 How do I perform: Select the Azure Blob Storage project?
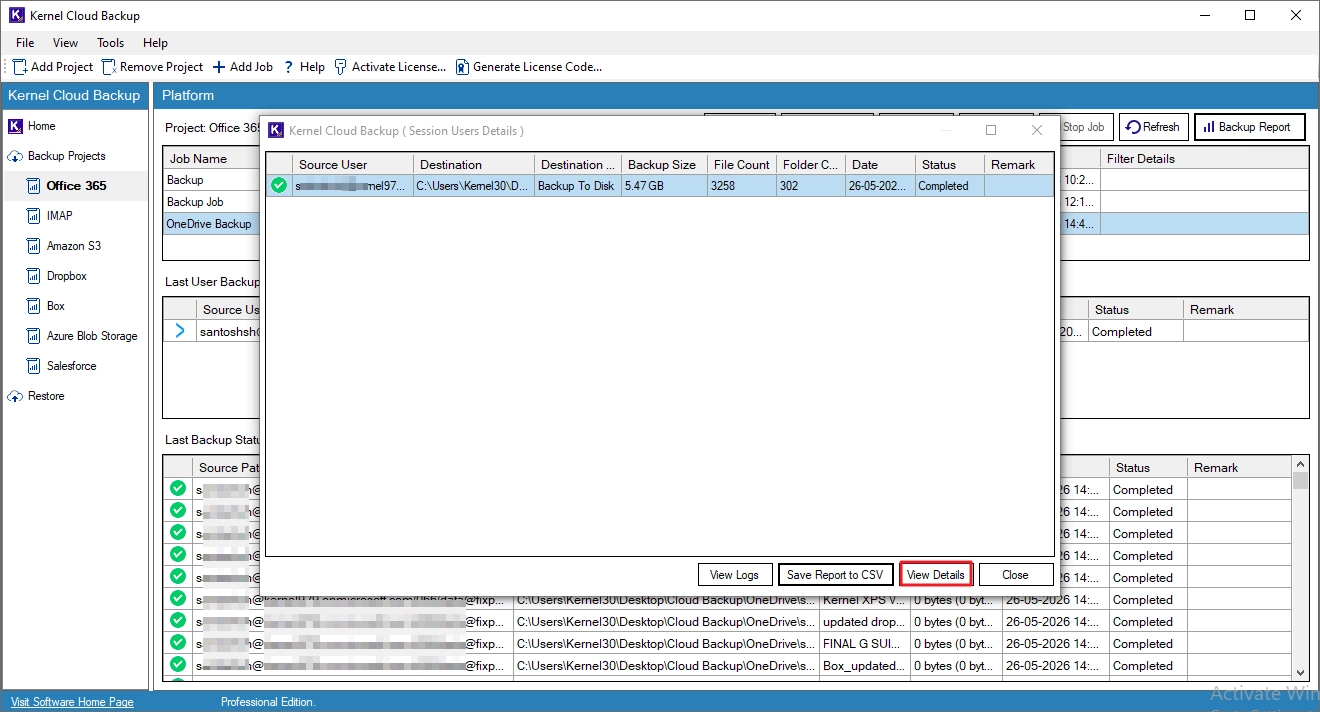pos(92,336)
